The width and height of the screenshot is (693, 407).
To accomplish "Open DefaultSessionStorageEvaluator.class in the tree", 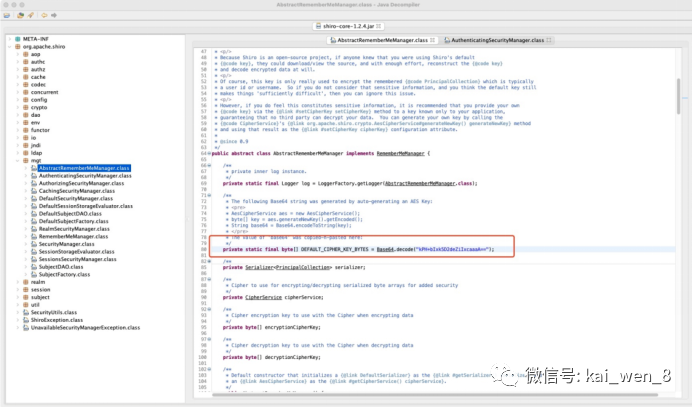I will 86,206.
